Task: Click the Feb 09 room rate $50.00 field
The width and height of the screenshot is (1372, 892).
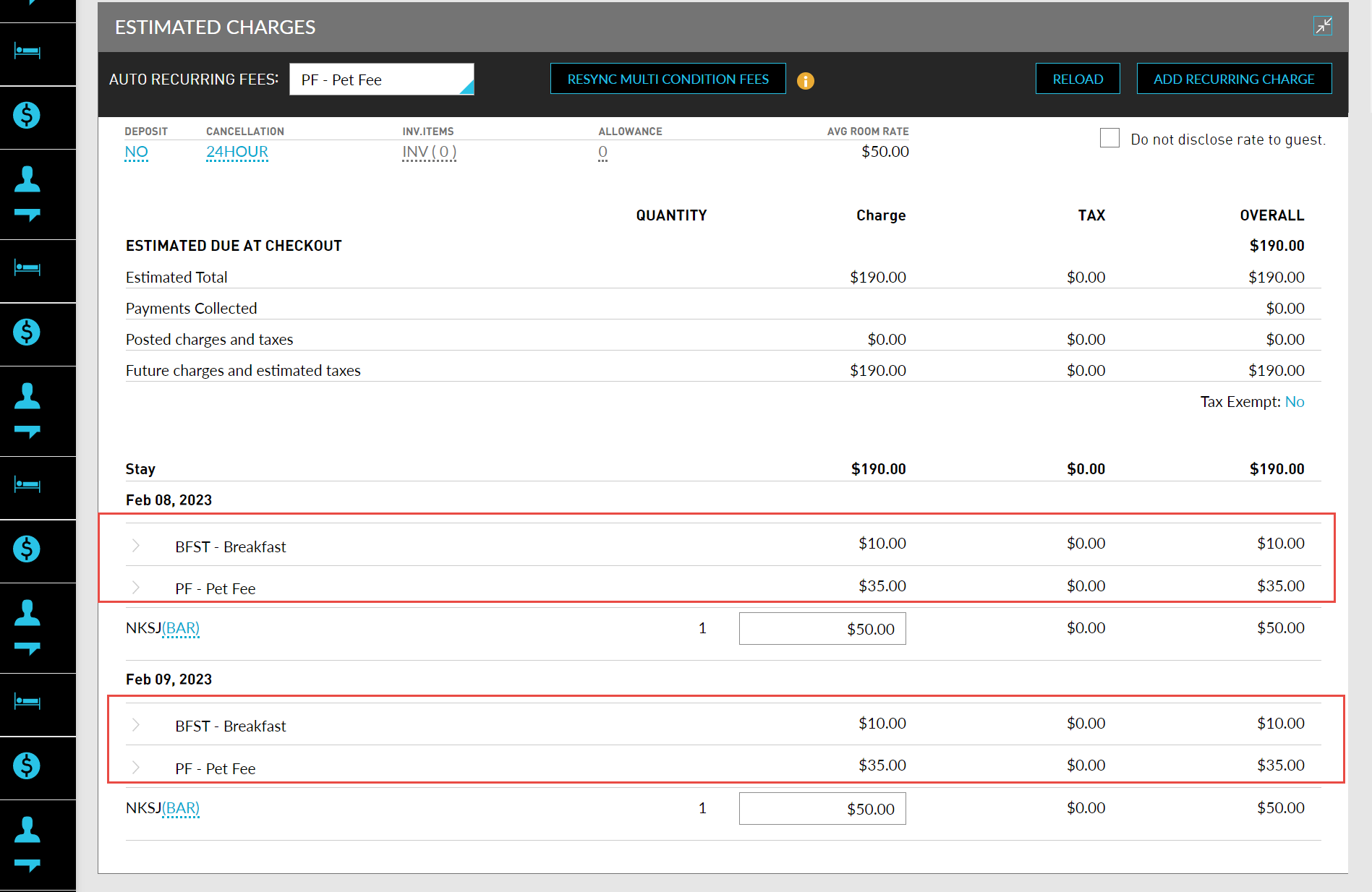Action: click(x=822, y=809)
